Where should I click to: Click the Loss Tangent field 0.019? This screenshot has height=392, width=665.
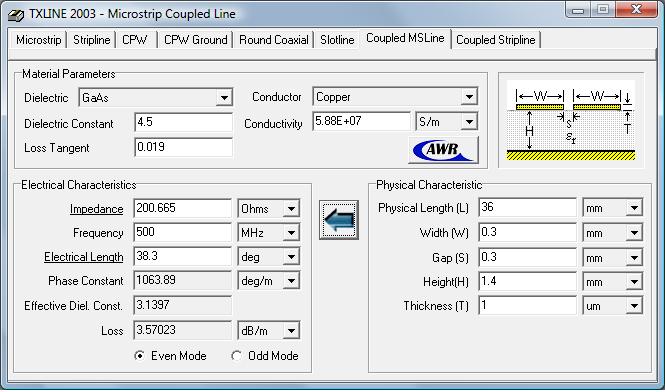[x=183, y=147]
